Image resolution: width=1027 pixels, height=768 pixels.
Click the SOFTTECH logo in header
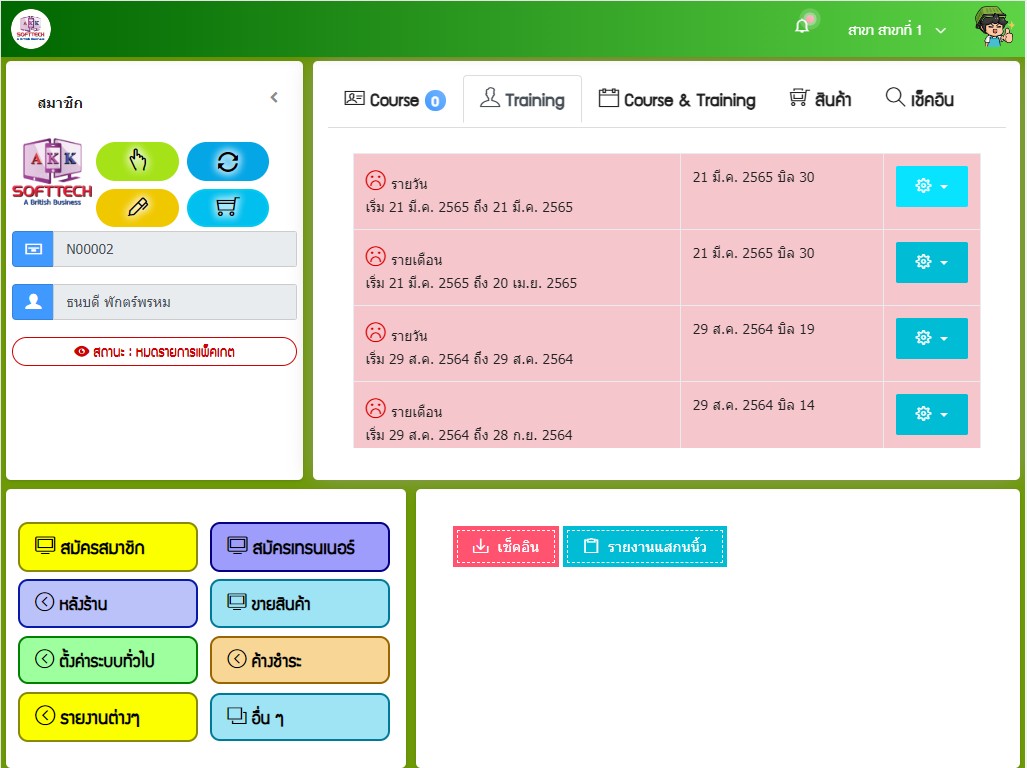tap(31, 29)
